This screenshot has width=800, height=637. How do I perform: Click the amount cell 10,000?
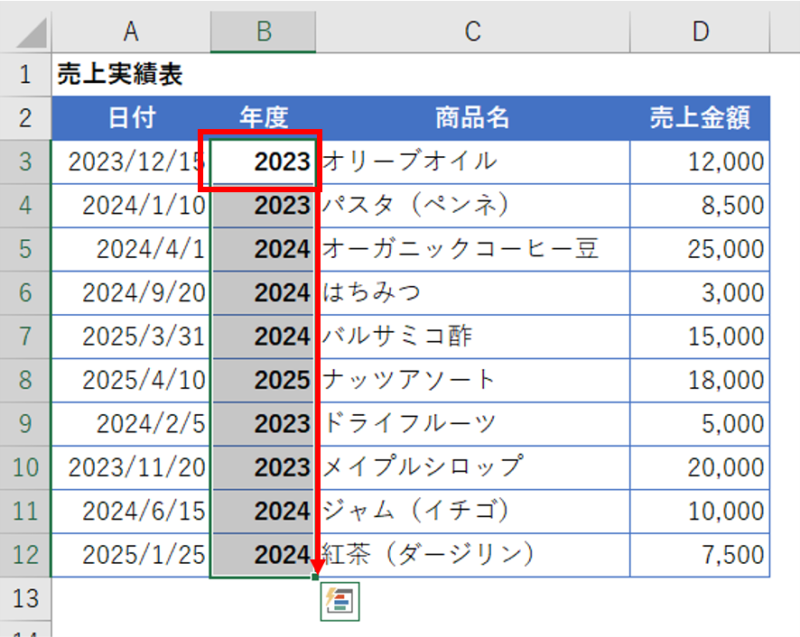(x=700, y=512)
